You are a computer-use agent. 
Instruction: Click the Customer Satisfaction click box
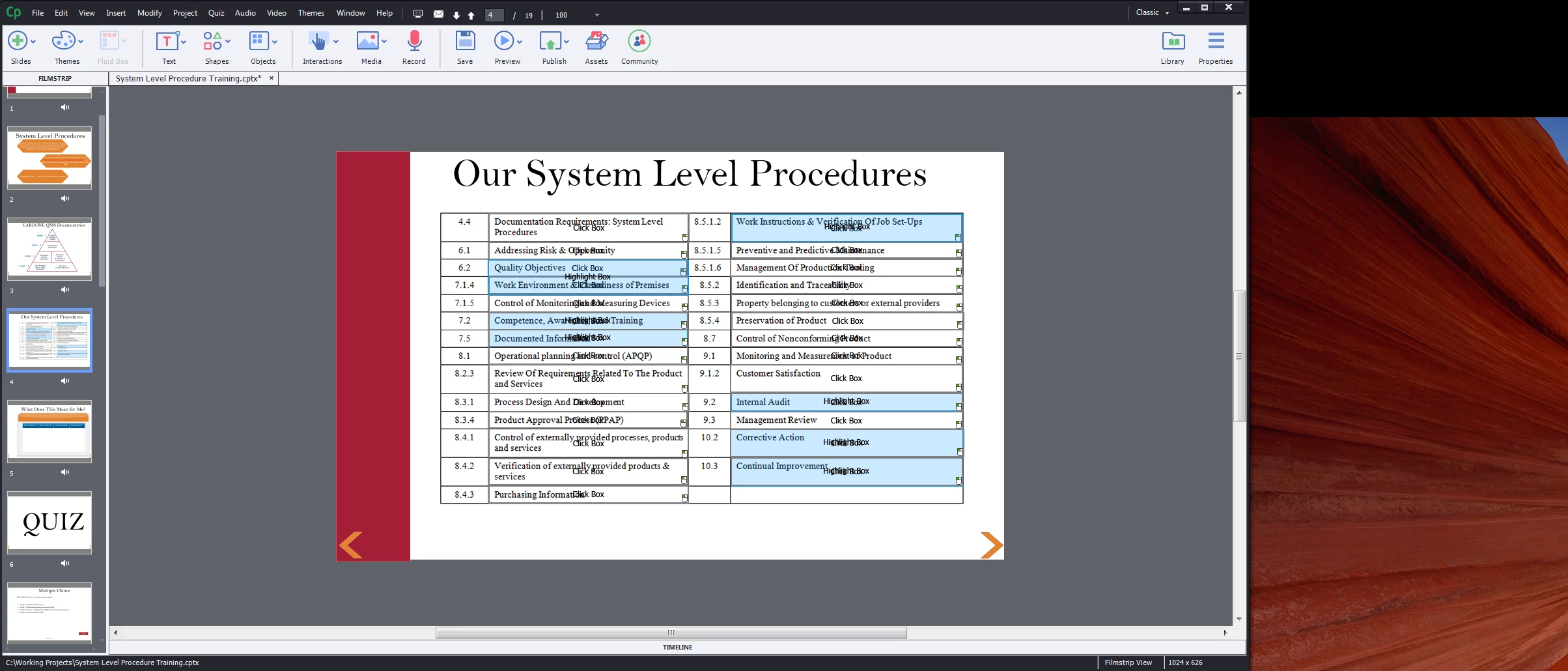(846, 378)
